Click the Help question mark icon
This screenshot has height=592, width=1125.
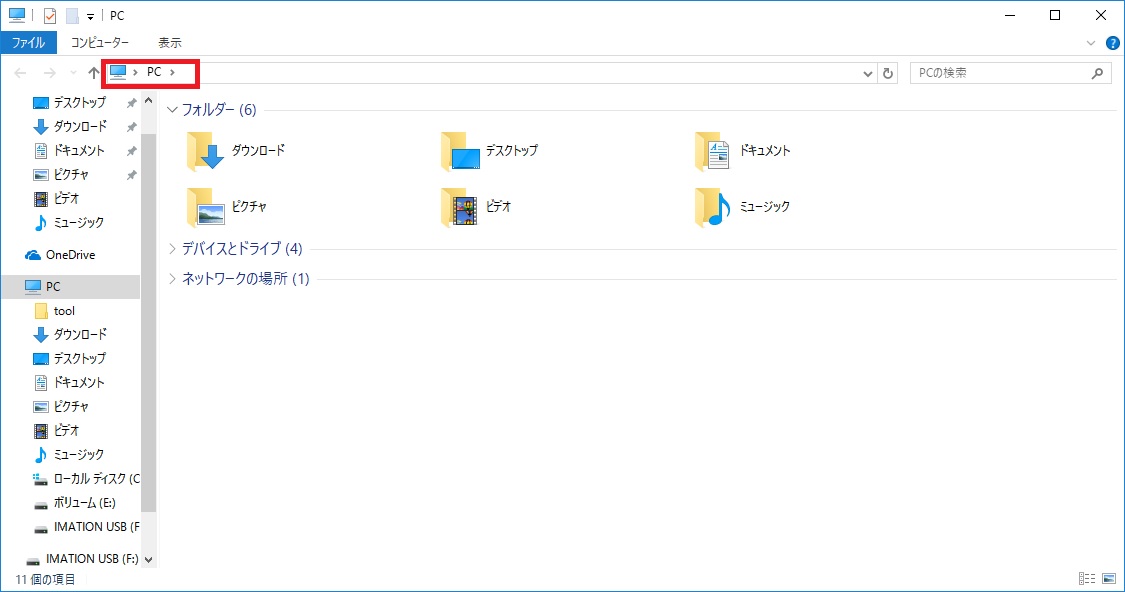click(x=1111, y=43)
